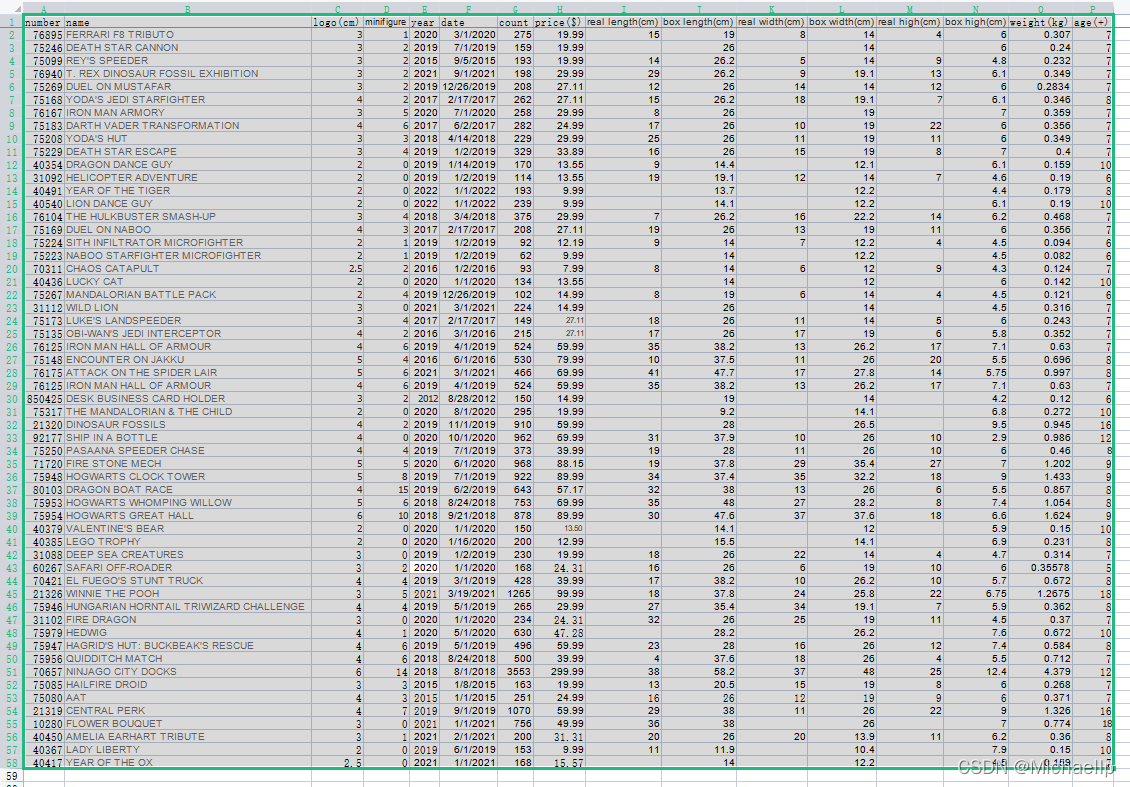Screen dimensions: 1130x787
Task: Select column B header letter
Action: pos(187,9)
